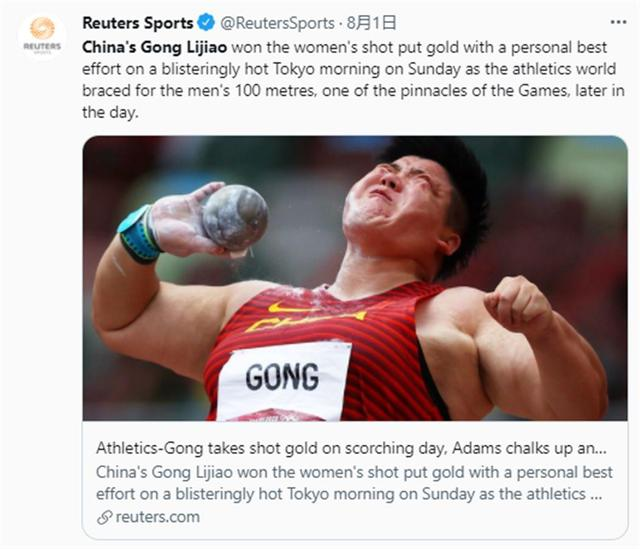The image size is (640, 549).
Task: Click the blue wristband in the photo
Action: tap(139, 235)
